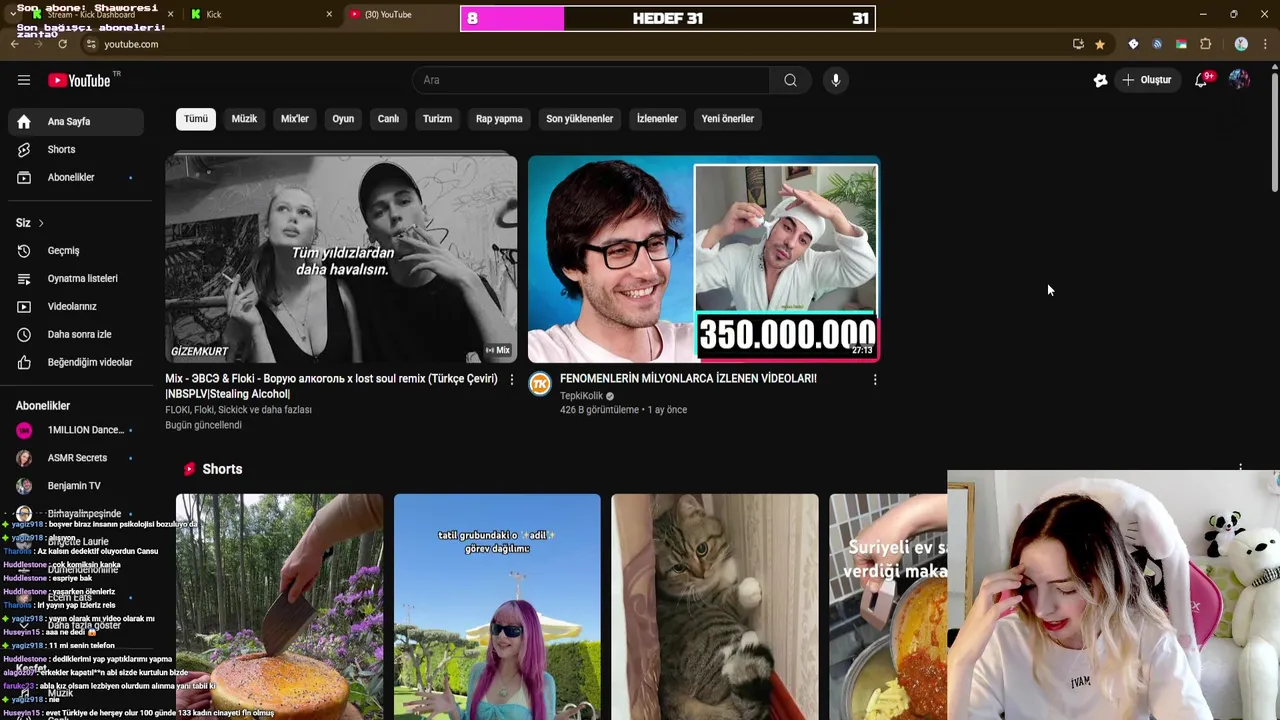Play the Mix thumbnail with smoking couple
This screenshot has height=720, width=1280.
click(x=341, y=259)
